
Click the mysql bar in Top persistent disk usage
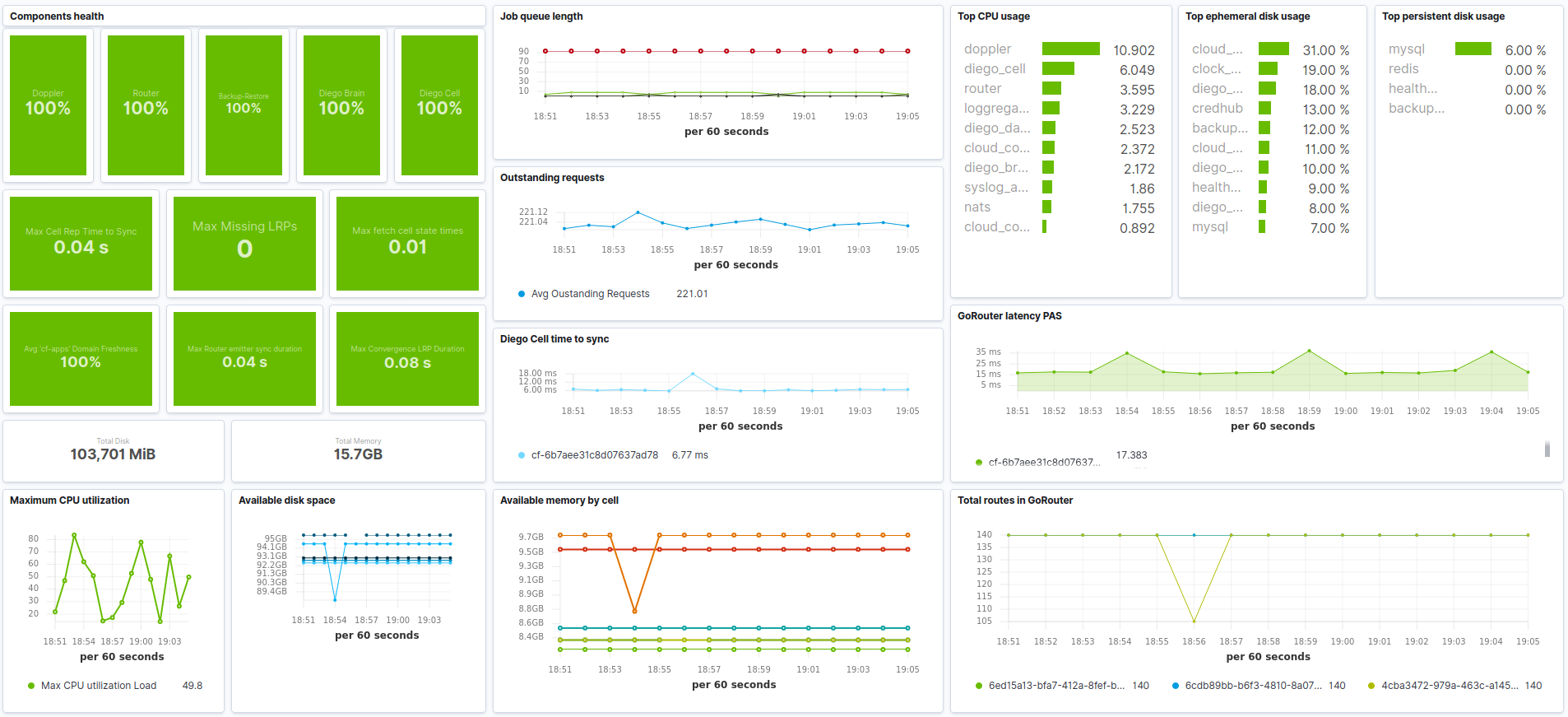click(1473, 49)
